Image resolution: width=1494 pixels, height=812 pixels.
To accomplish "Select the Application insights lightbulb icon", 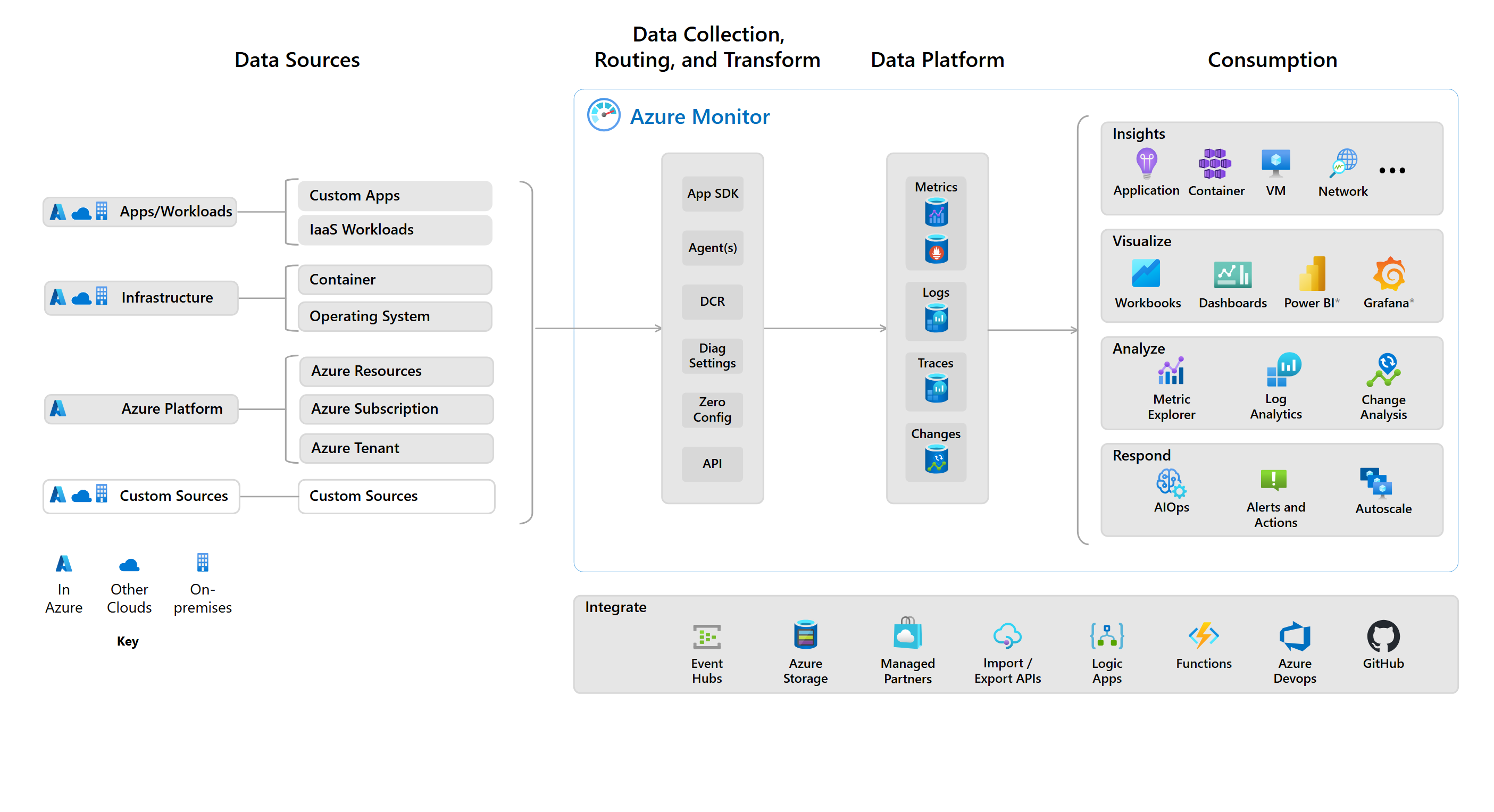I will coord(1146,163).
